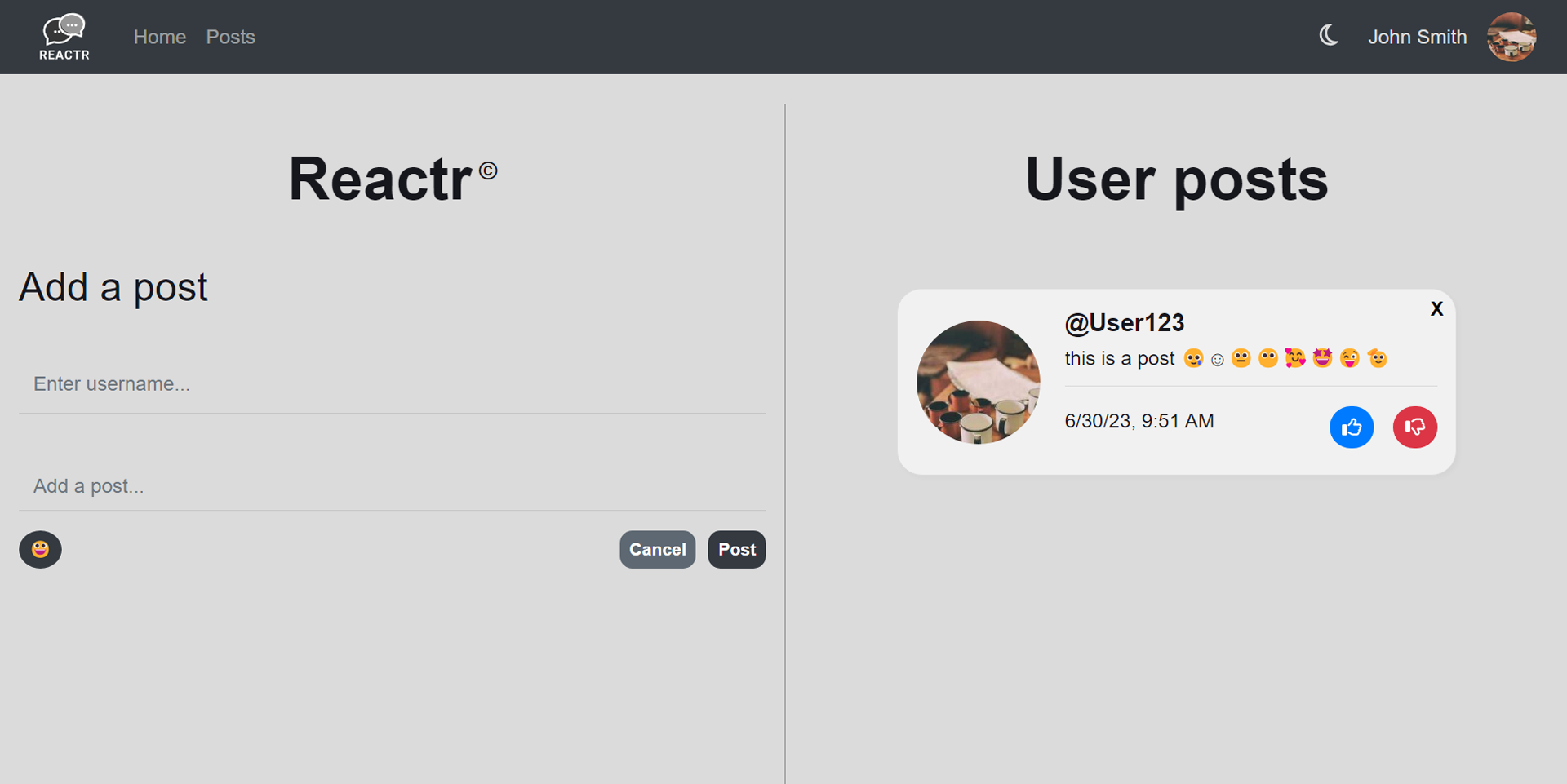Delete the post using the X

click(1436, 308)
